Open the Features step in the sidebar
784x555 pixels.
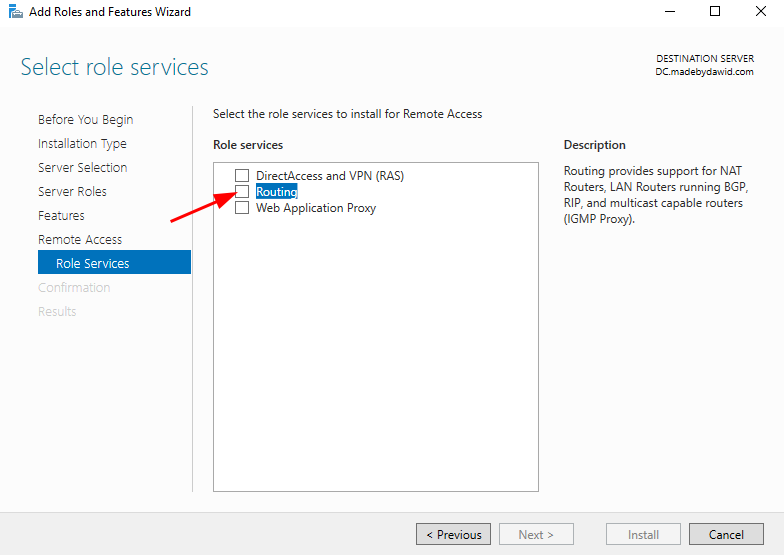tap(61, 216)
